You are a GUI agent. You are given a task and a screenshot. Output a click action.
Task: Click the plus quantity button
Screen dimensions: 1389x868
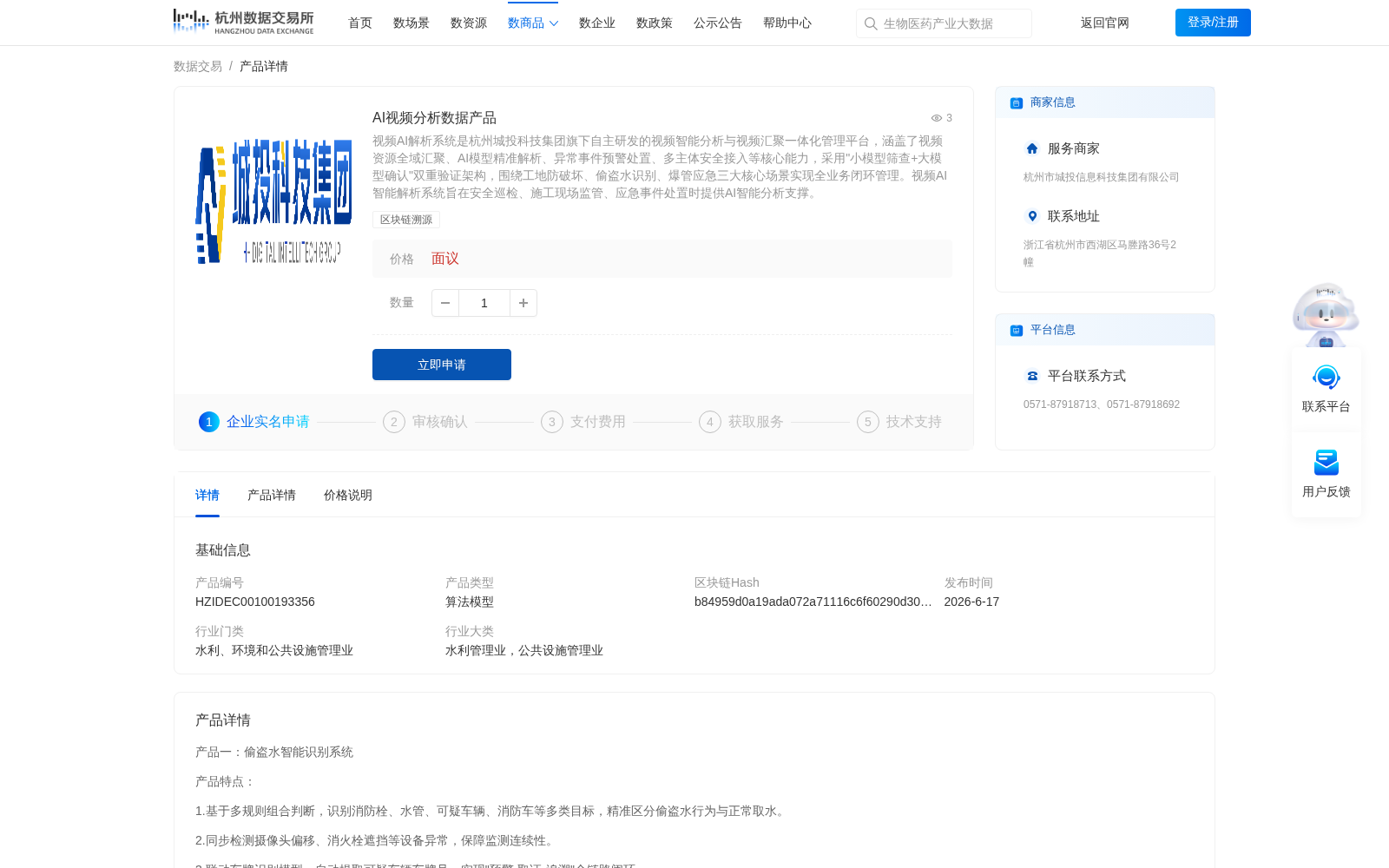[x=523, y=303]
